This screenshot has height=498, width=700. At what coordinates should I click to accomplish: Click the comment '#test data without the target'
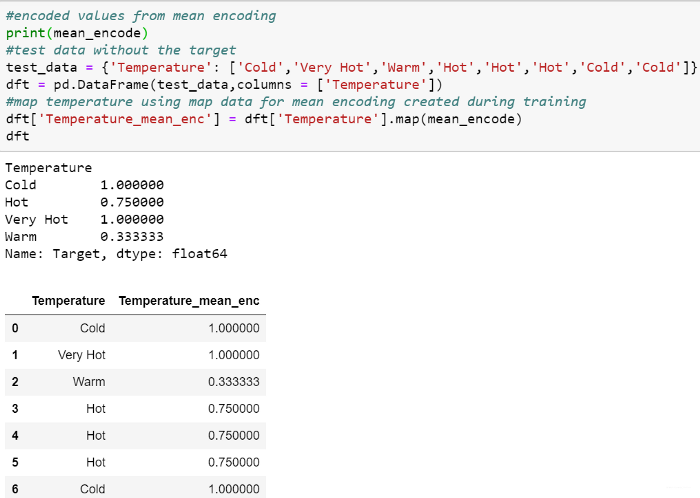click(x=121, y=50)
